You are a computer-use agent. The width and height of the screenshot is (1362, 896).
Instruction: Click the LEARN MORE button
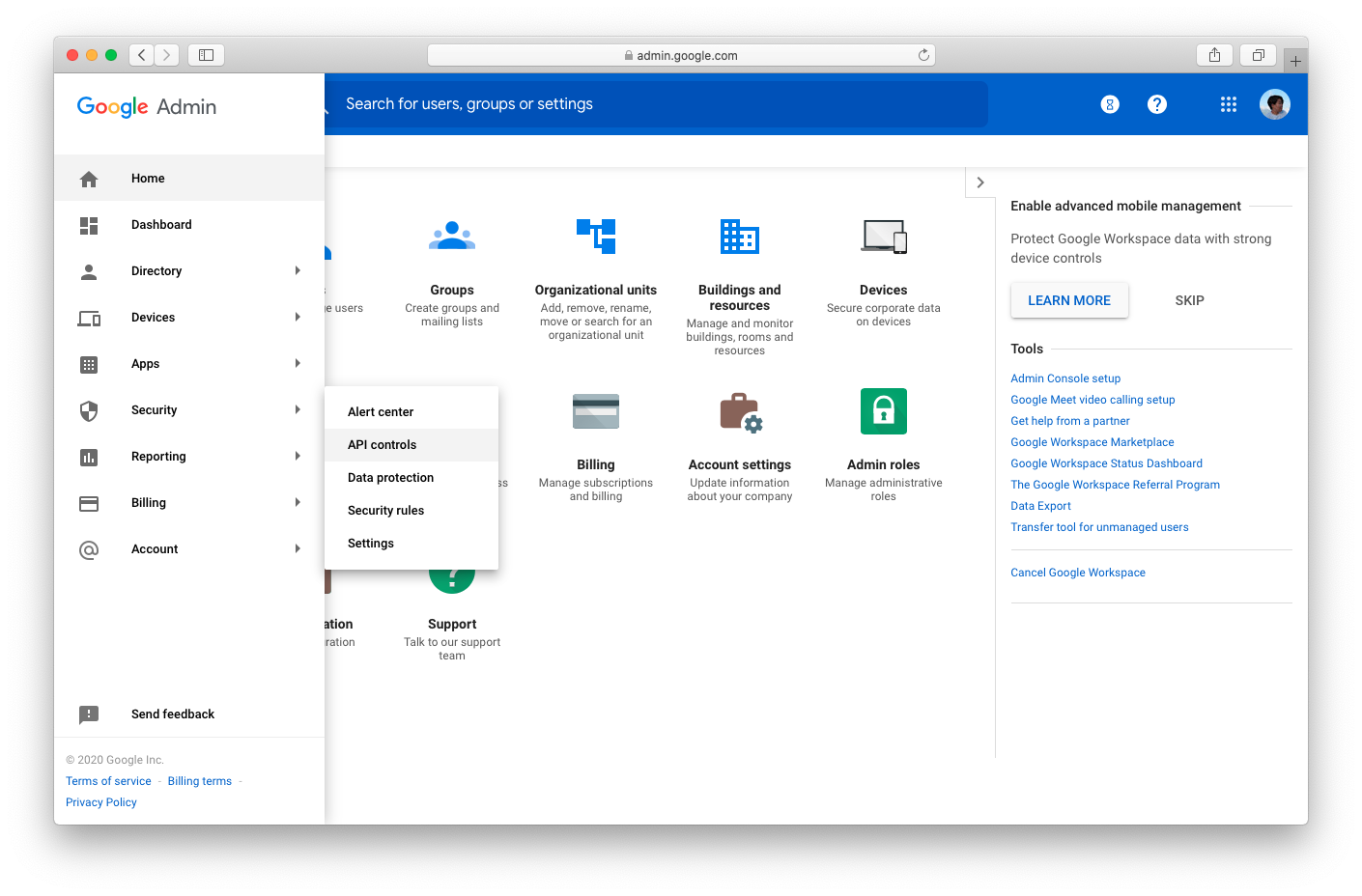[1069, 300]
